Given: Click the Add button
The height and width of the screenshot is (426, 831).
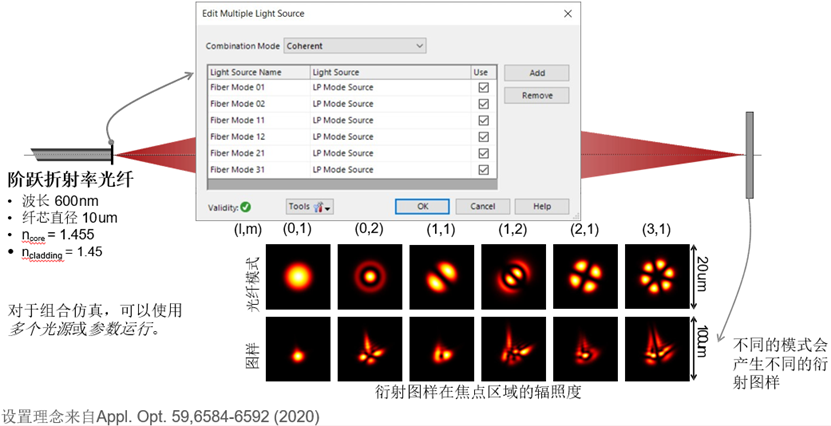Looking at the screenshot, I should 536,73.
